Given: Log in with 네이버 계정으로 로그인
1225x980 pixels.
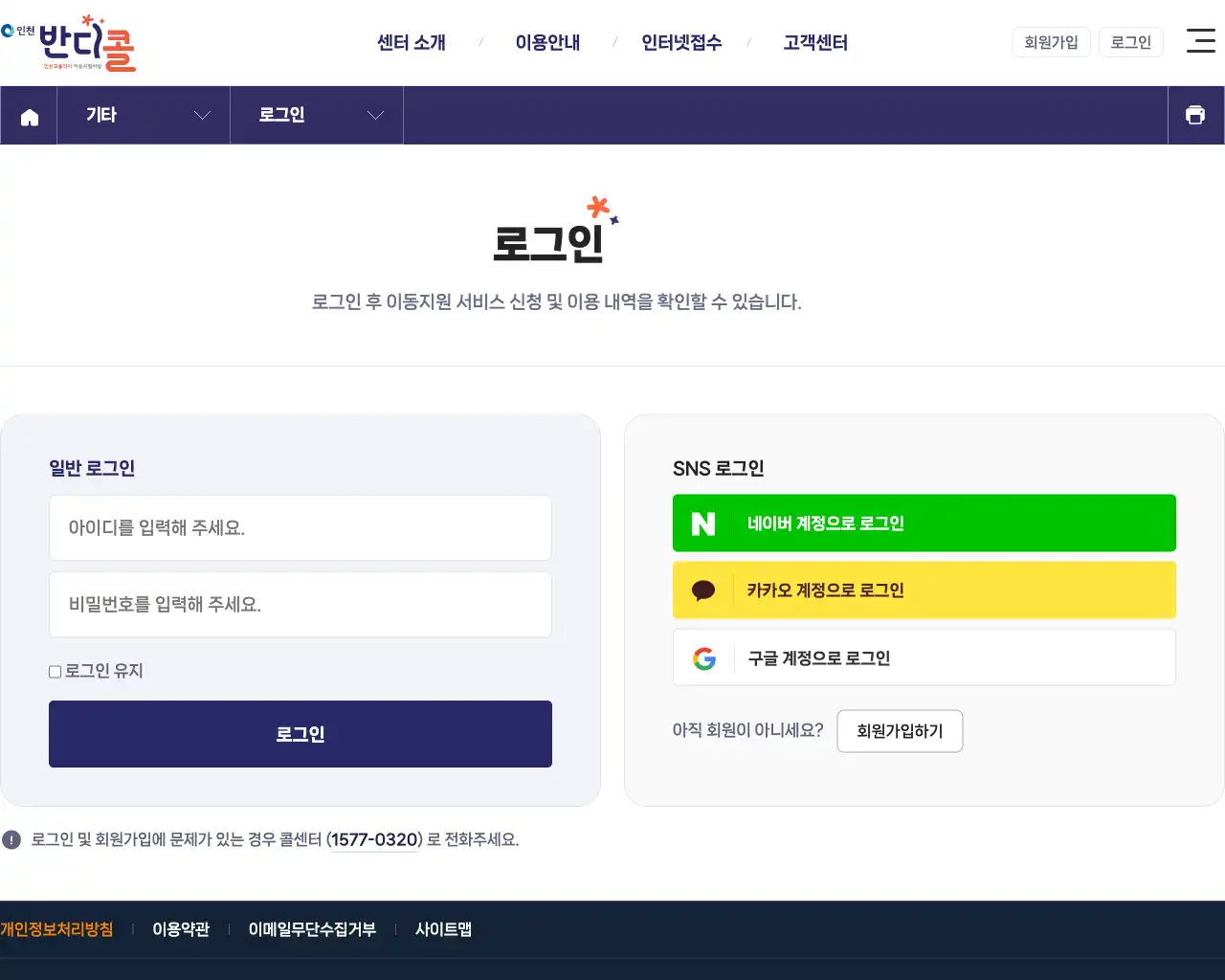Looking at the screenshot, I should [x=924, y=523].
